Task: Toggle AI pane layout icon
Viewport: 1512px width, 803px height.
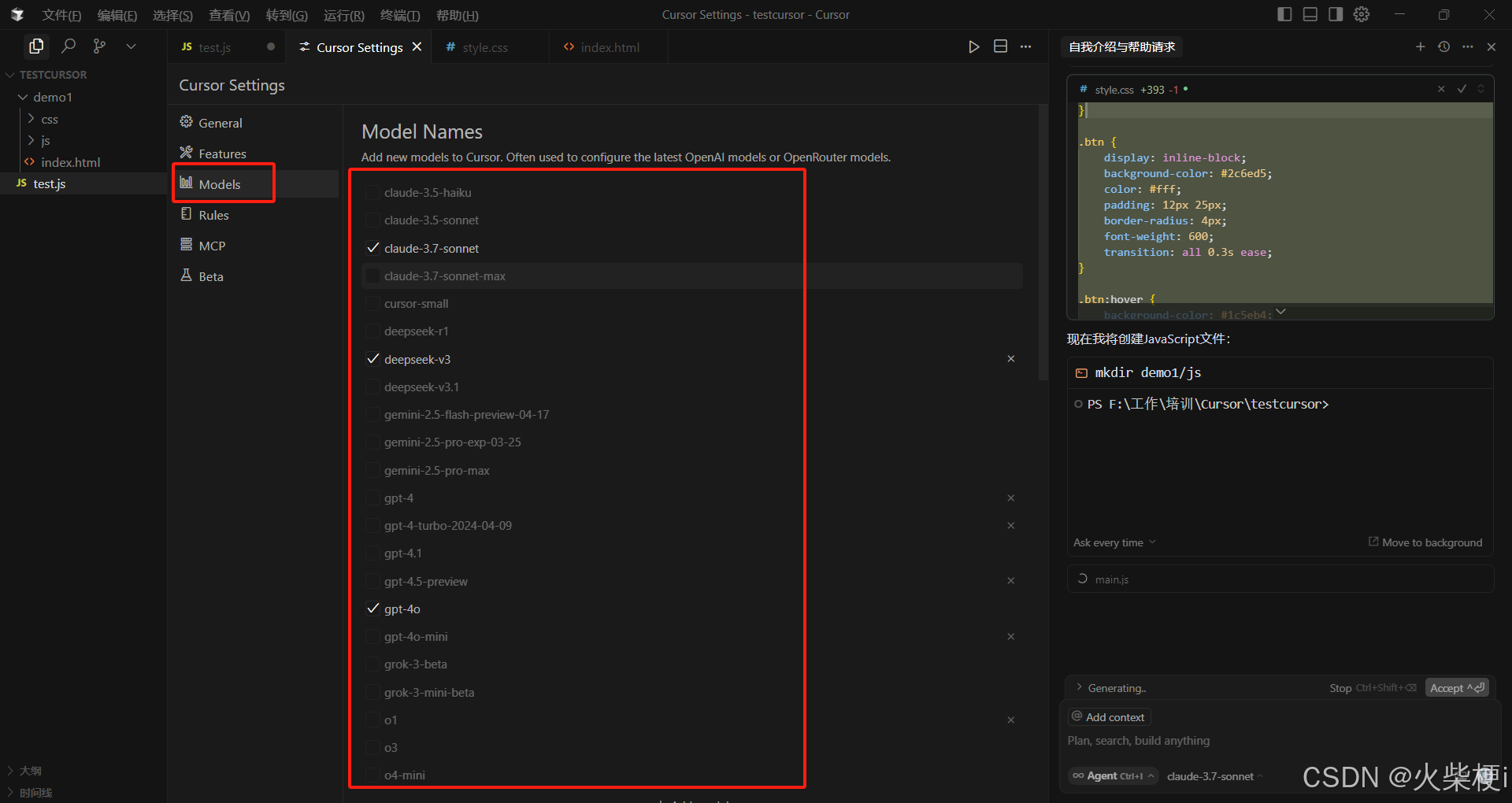Action: click(1336, 14)
